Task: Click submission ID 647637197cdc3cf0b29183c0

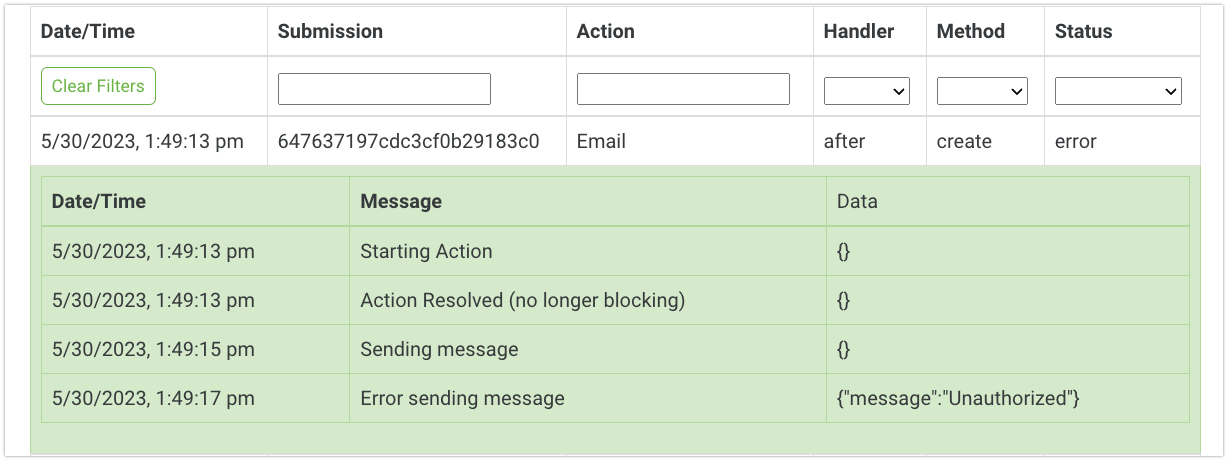Action: click(x=409, y=141)
